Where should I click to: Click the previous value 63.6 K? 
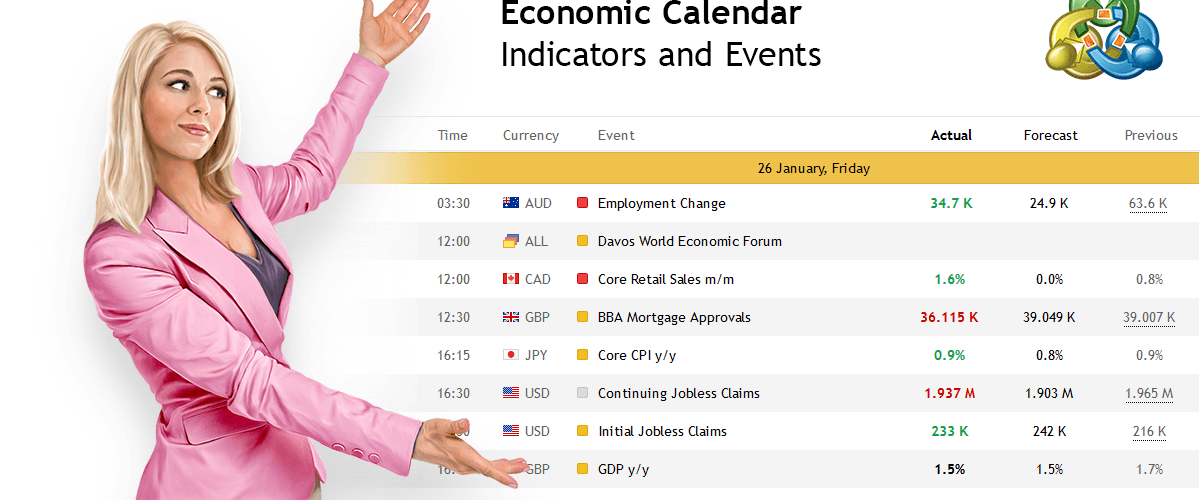[1148, 203]
